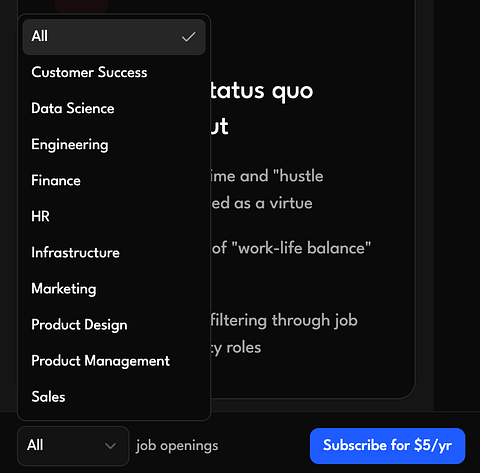Click the job openings label text

click(x=177, y=446)
